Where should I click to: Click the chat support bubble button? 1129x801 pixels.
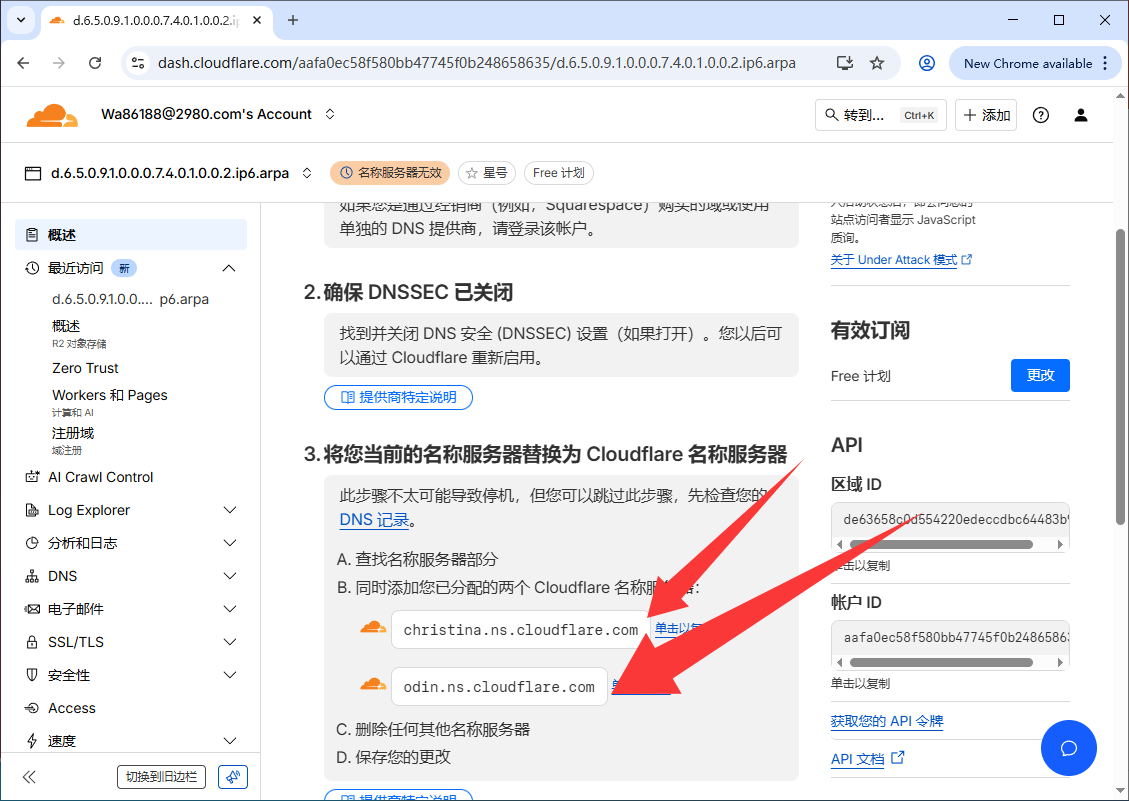(1068, 748)
